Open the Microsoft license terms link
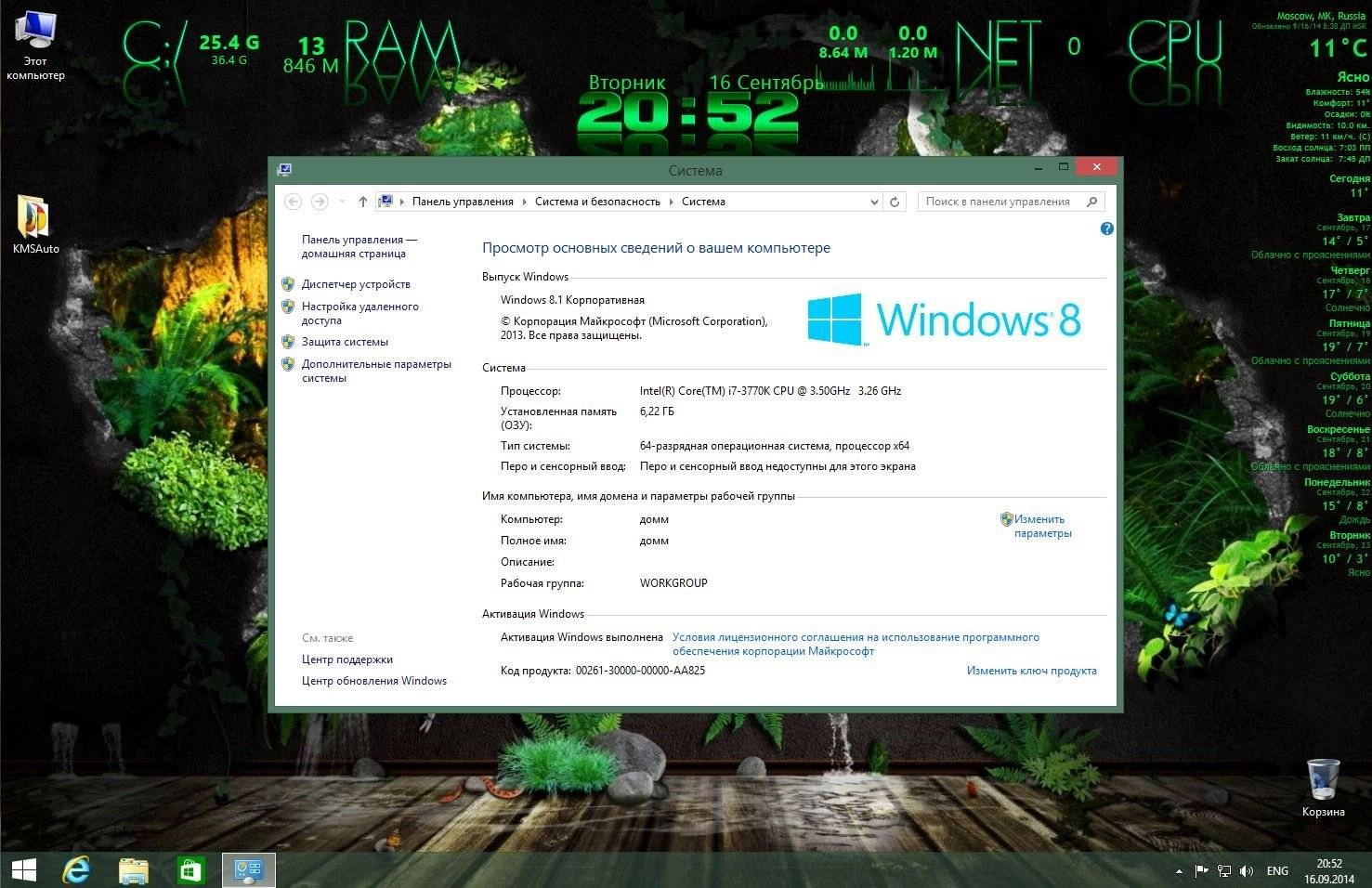 [856, 644]
